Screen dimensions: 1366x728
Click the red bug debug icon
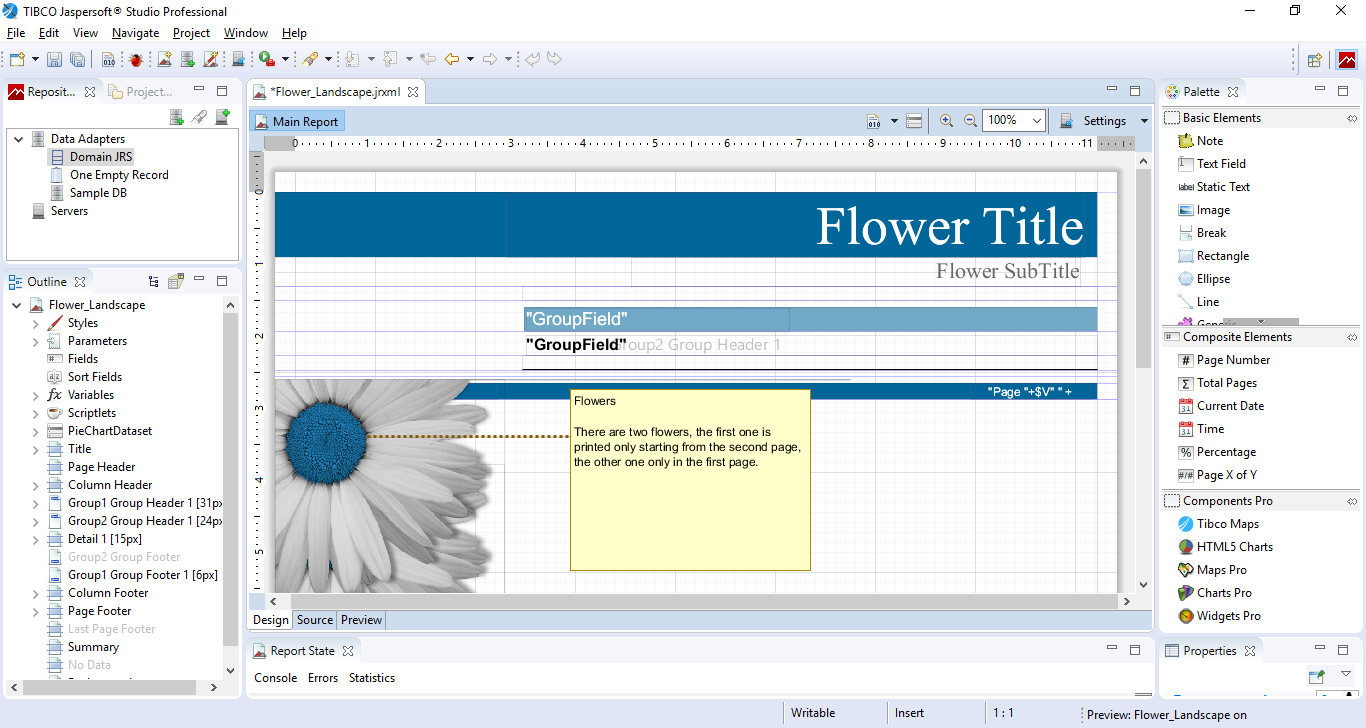point(135,60)
